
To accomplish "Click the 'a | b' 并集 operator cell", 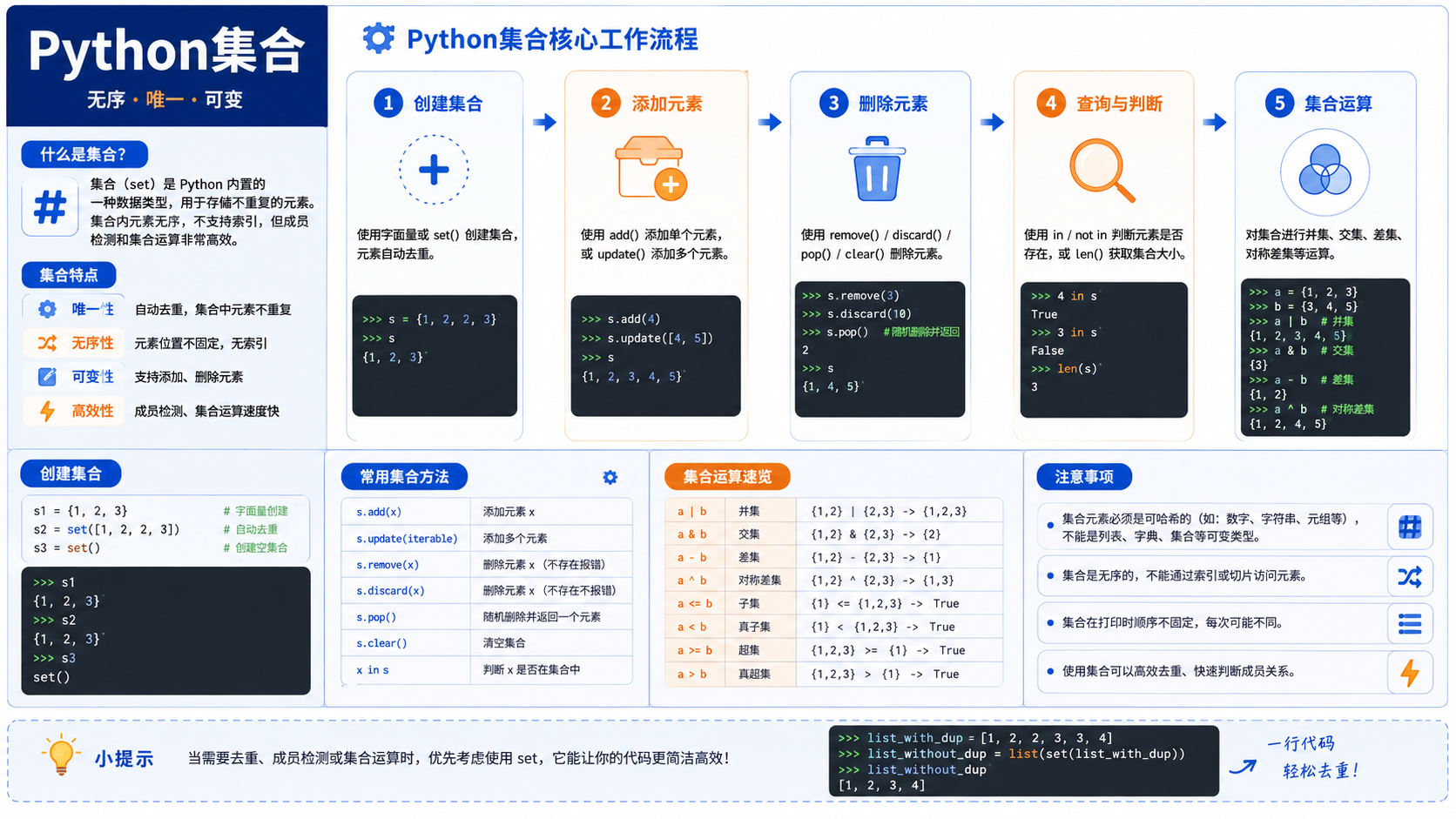I will tap(696, 511).
